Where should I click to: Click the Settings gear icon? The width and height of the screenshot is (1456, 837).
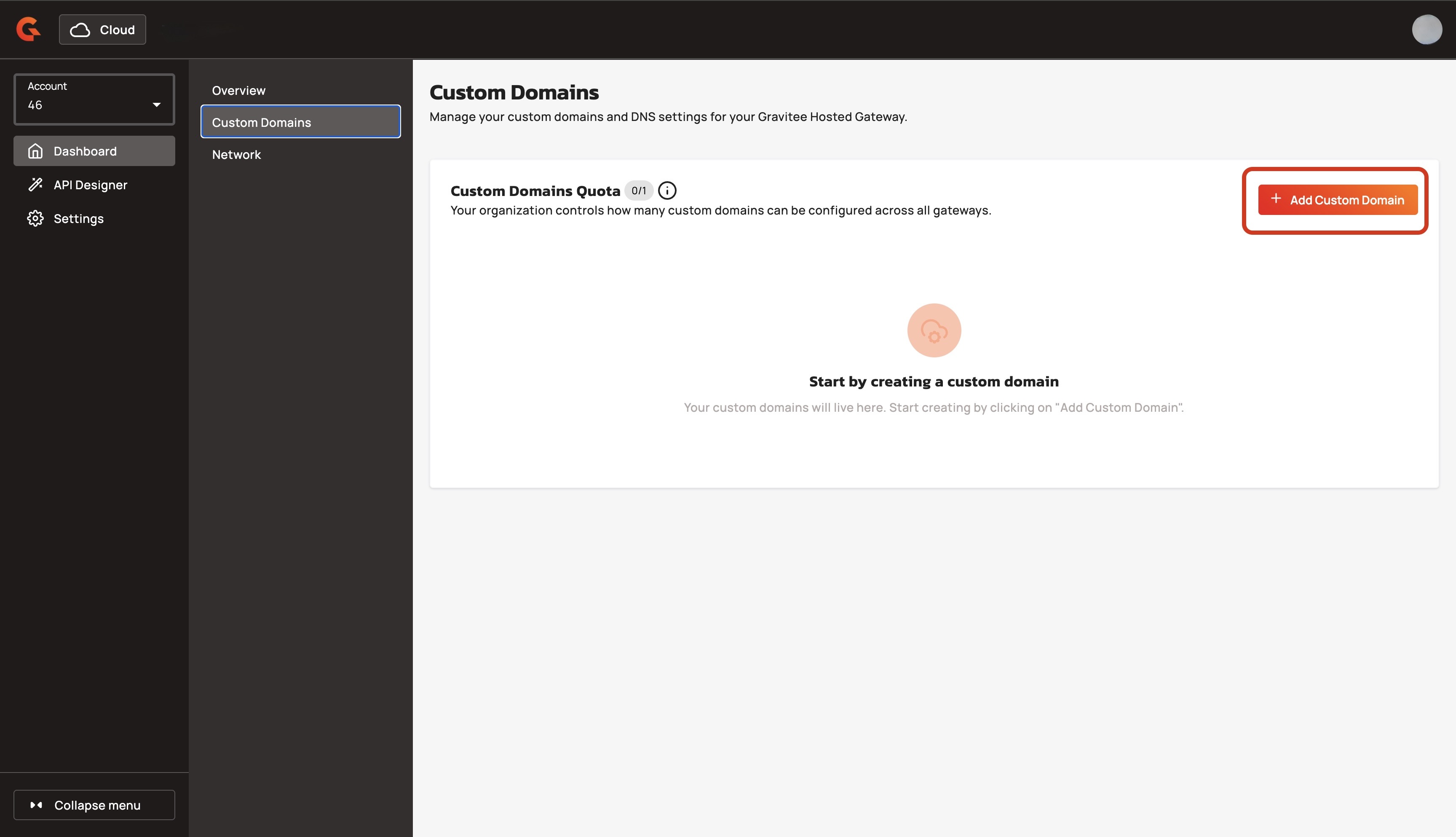[36, 218]
